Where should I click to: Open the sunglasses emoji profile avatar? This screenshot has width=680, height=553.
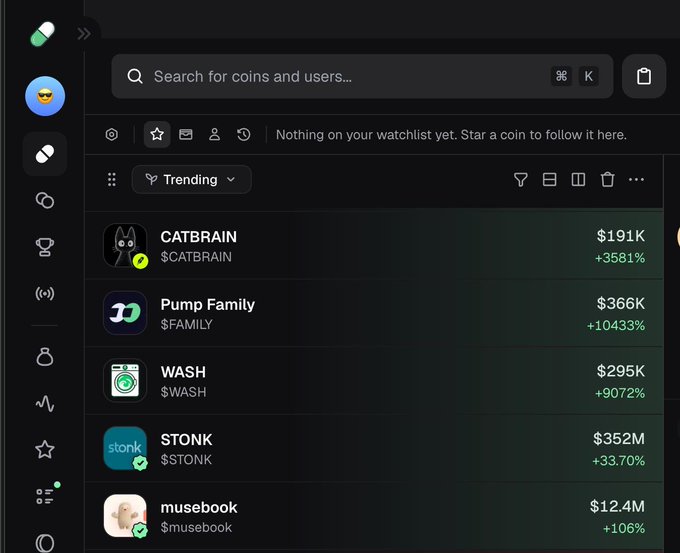coord(45,96)
